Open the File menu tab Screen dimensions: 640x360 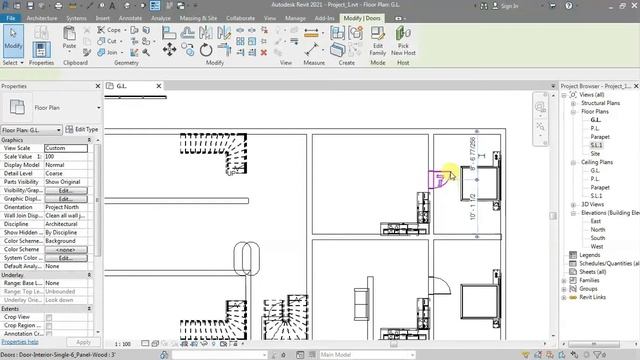coord(11,18)
